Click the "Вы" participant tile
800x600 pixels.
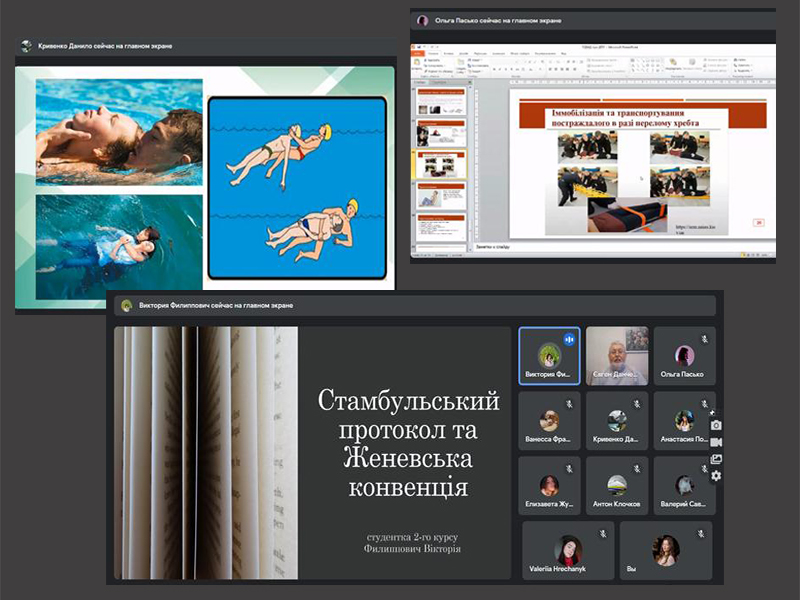(x=665, y=551)
